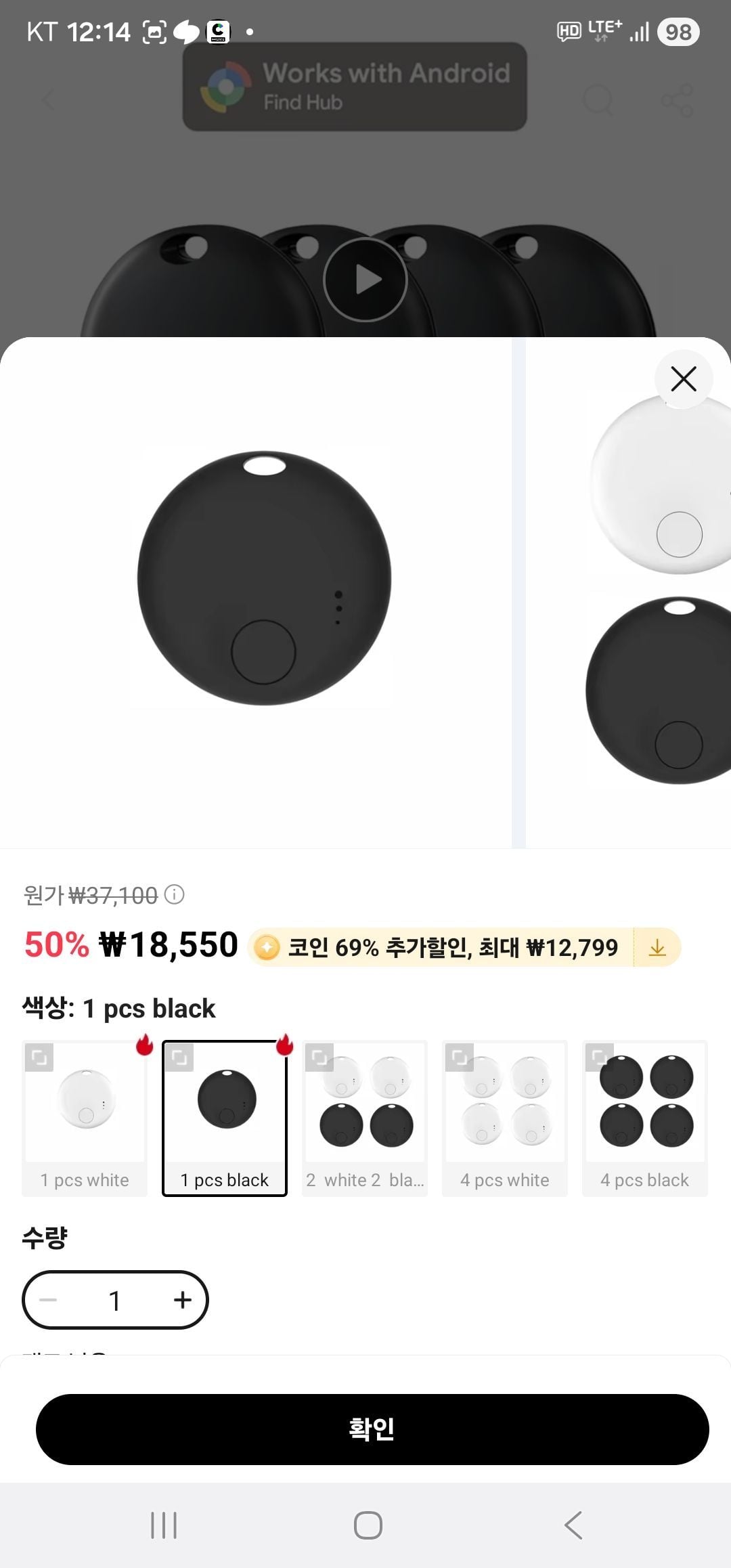This screenshot has width=731, height=1568.
Task: Tap the info icon beside original price
Action: 175,895
